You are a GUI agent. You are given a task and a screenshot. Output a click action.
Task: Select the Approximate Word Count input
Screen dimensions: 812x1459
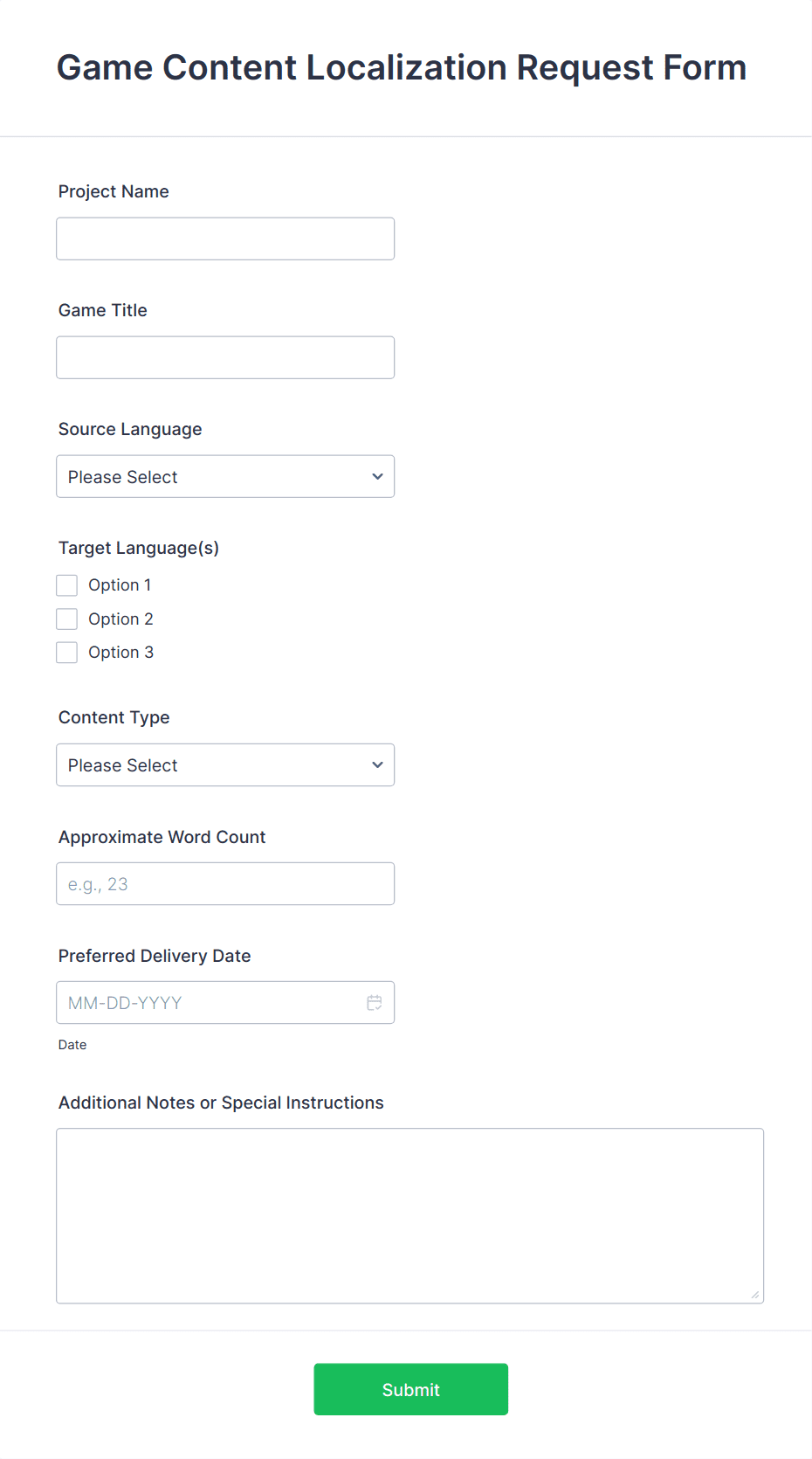tap(225, 884)
